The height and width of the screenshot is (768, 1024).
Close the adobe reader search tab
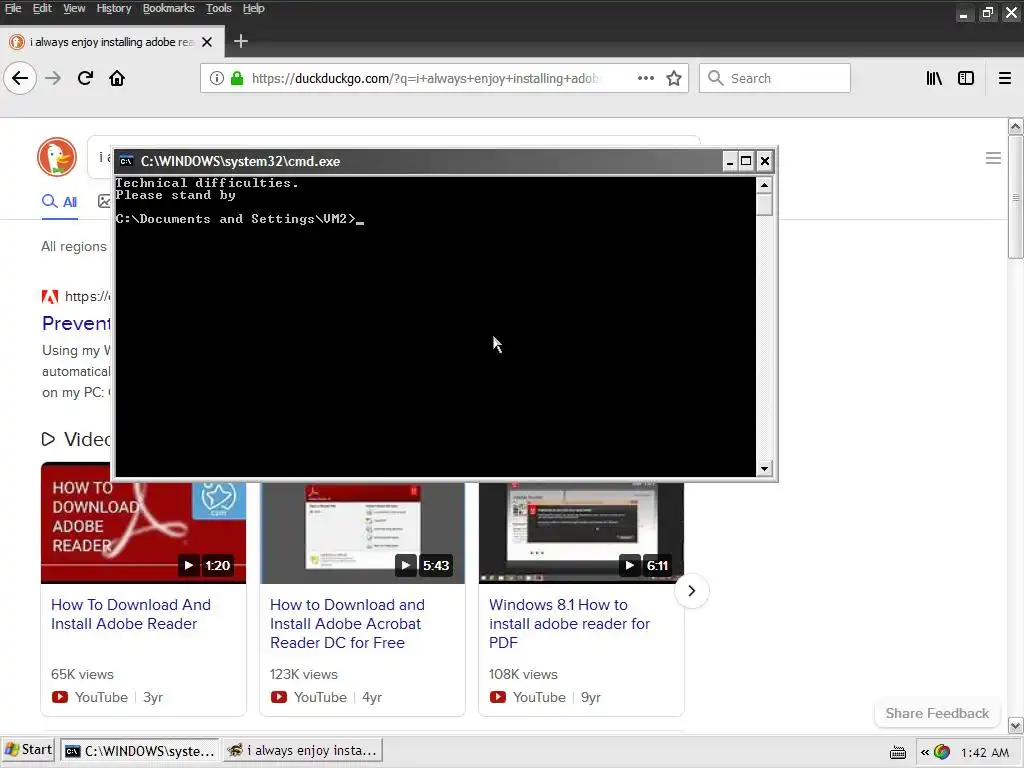coord(207,42)
